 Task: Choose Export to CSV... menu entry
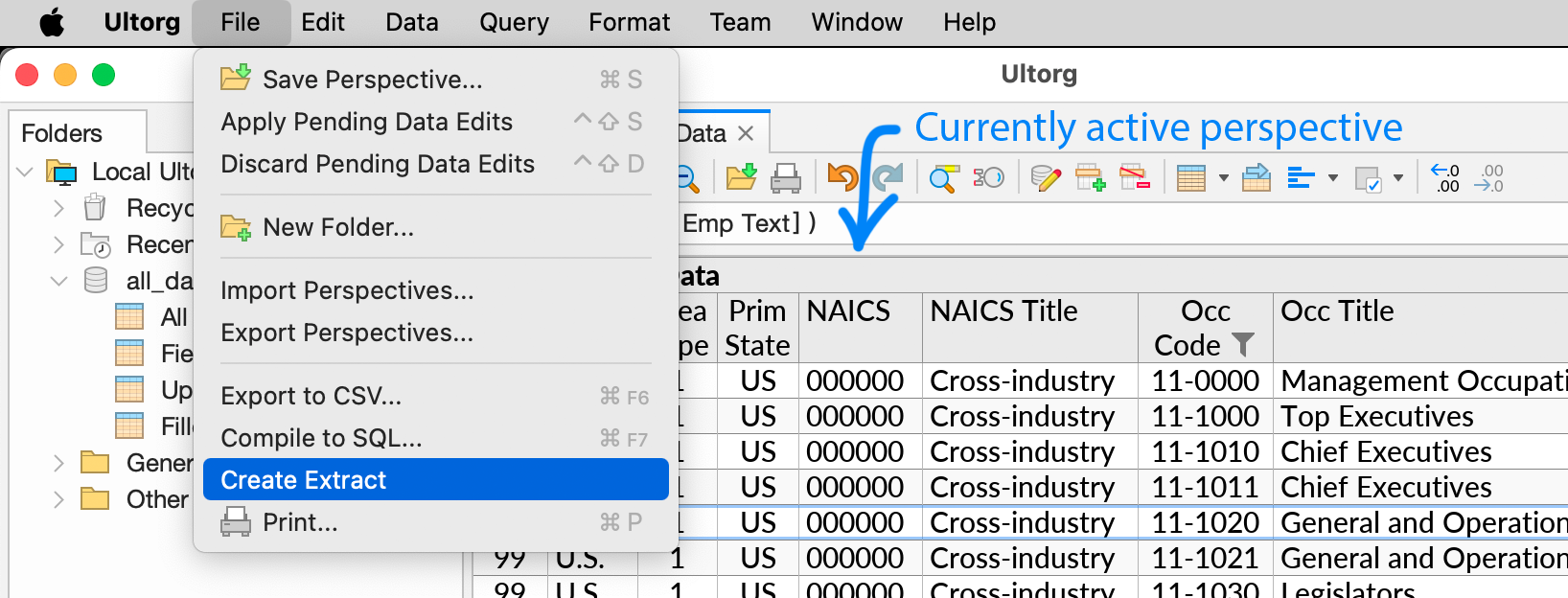[x=436, y=396]
